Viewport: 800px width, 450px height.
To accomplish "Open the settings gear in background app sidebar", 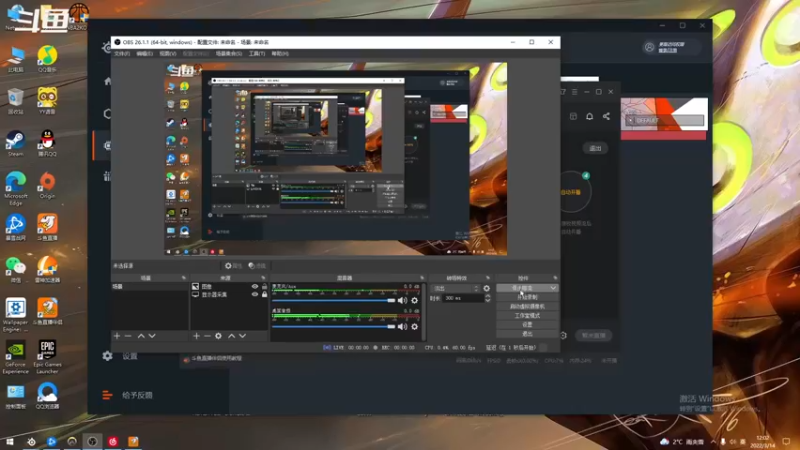I will pyautogui.click(x=107, y=356).
